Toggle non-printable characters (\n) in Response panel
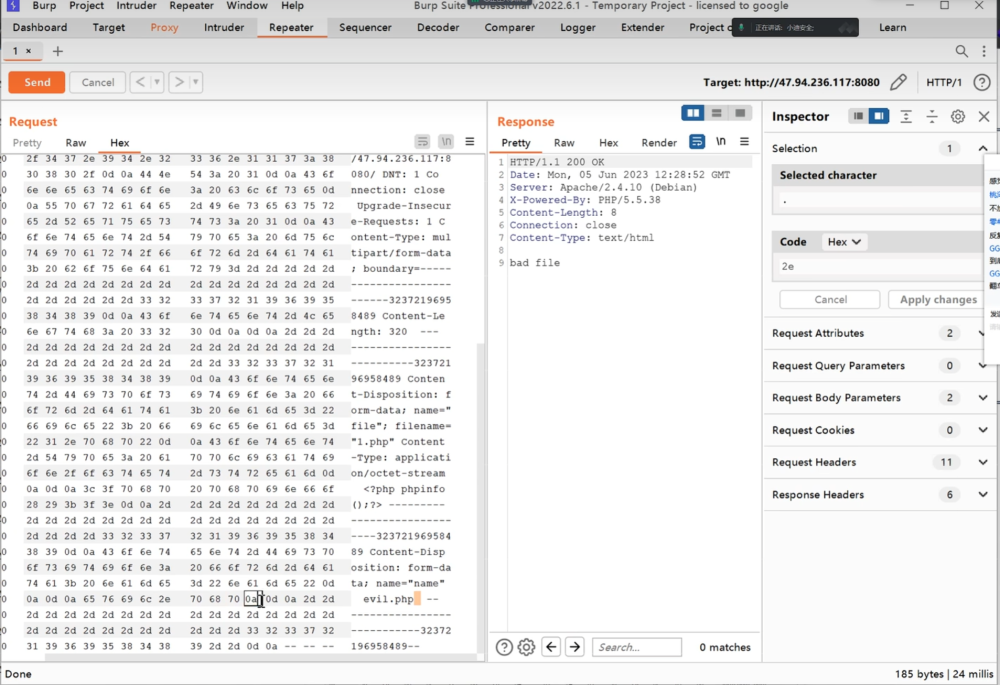This screenshot has height=685, width=1000. tap(721, 142)
